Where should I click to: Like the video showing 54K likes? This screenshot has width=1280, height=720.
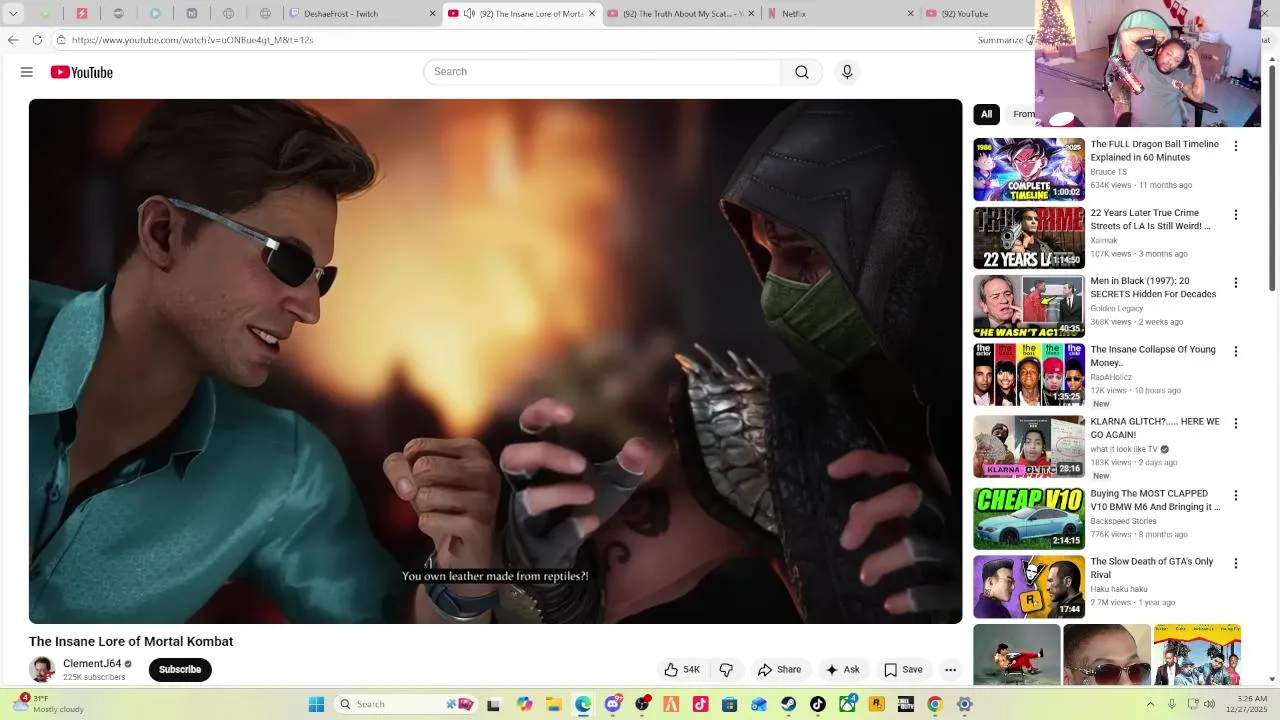coord(682,670)
